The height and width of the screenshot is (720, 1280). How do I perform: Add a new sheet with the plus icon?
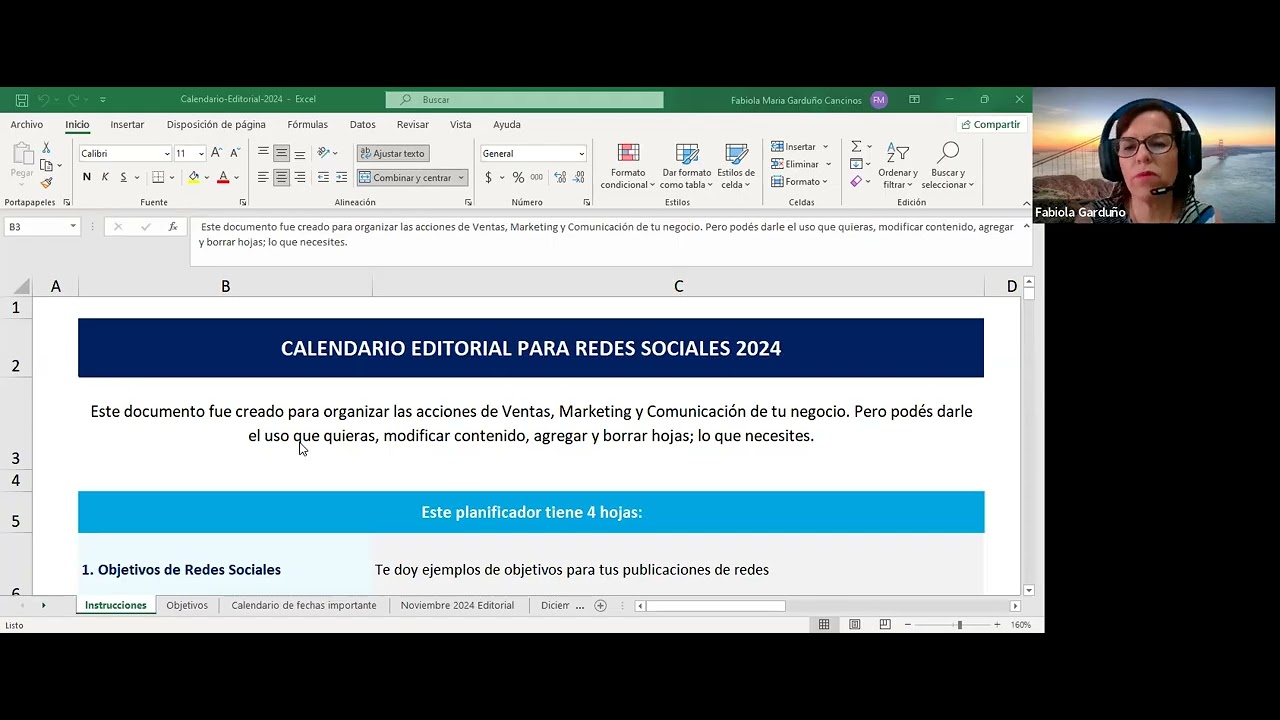tap(600, 606)
